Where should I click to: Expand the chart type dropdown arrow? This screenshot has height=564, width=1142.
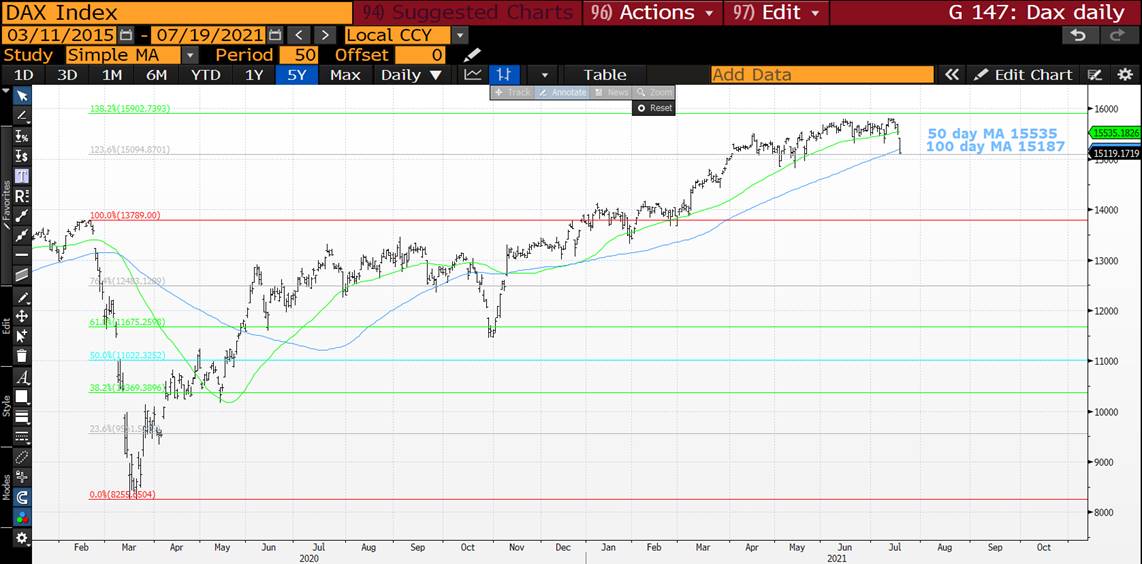[x=544, y=74]
